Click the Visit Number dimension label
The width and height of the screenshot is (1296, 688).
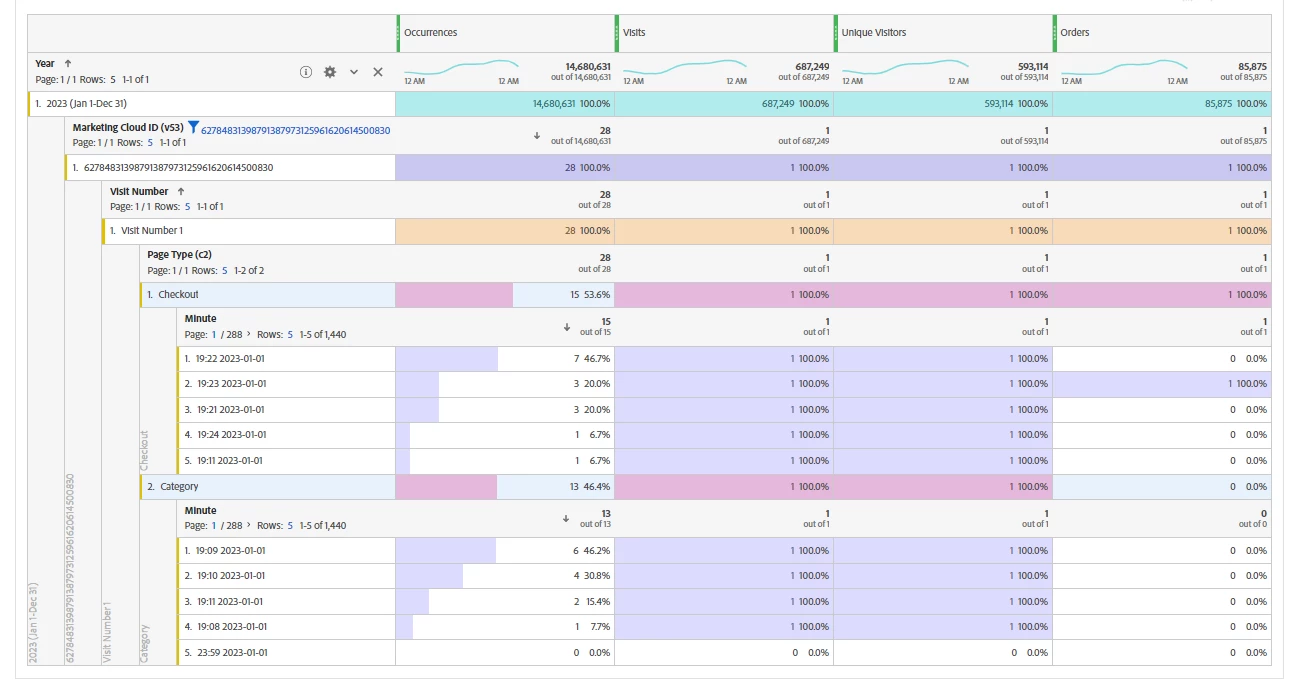139,191
